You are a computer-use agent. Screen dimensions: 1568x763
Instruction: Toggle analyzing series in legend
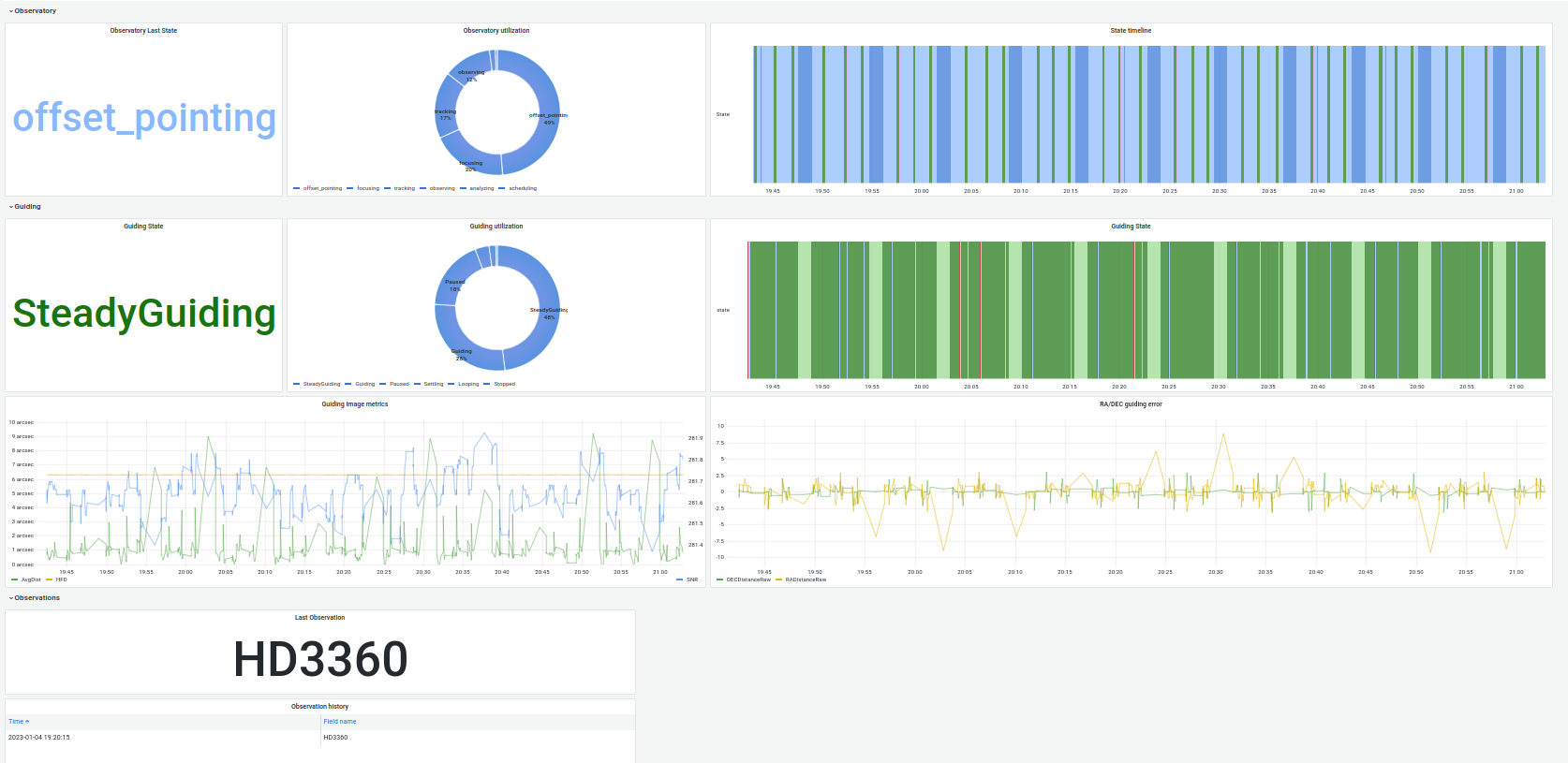coord(481,188)
